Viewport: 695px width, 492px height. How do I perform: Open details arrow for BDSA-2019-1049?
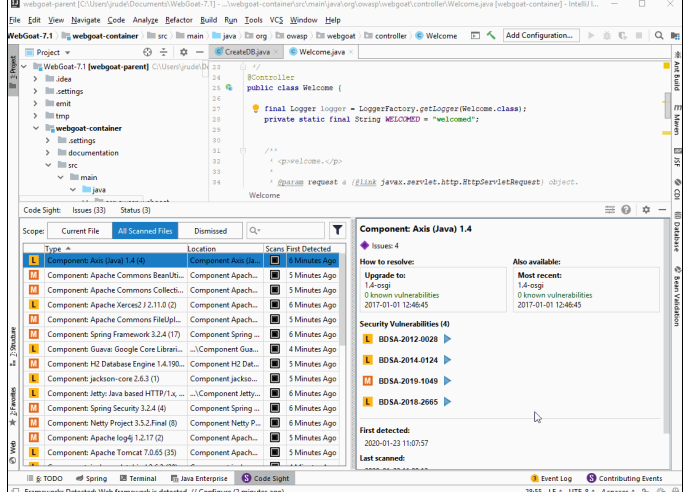point(448,381)
